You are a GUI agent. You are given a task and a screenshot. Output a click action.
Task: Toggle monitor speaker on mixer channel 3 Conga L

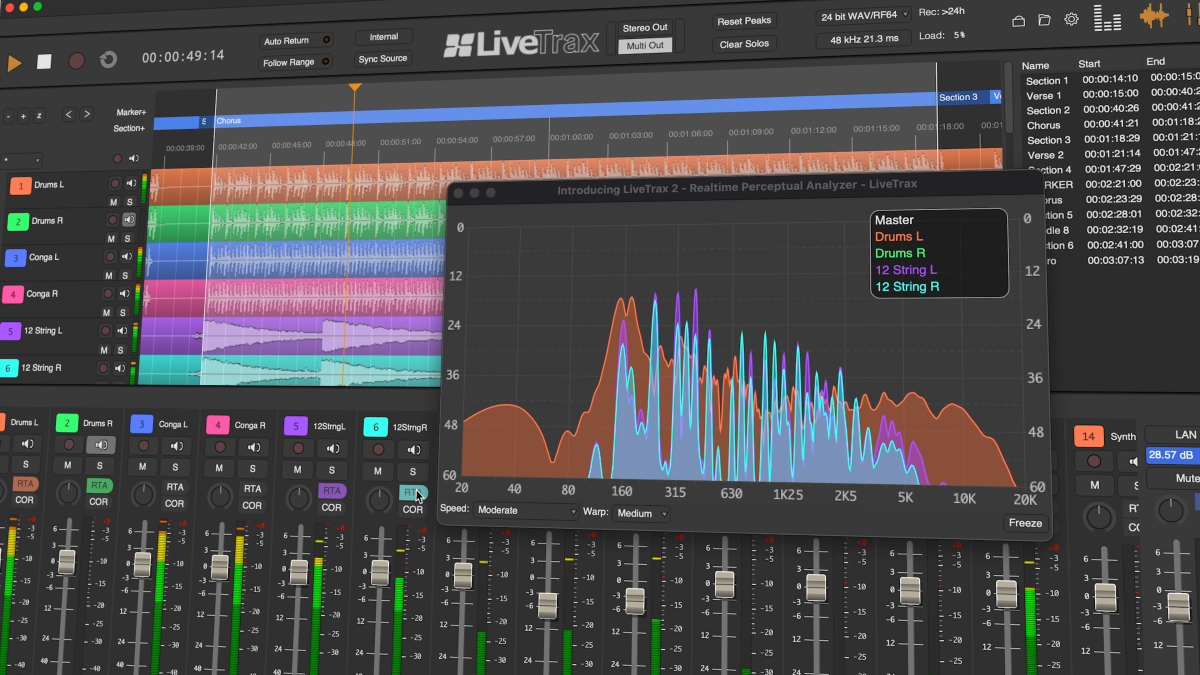(x=175, y=446)
